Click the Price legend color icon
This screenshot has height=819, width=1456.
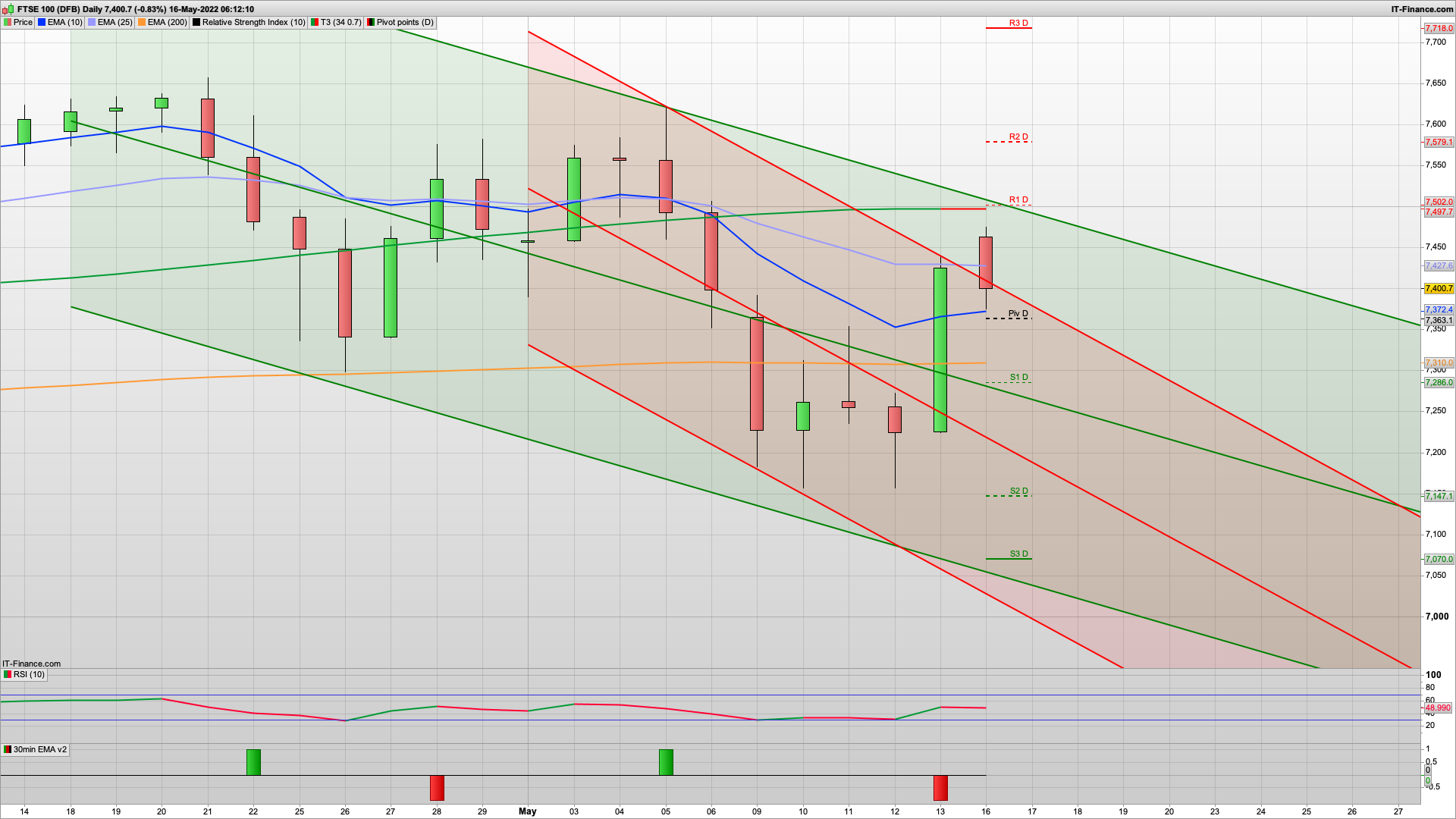pos(8,22)
